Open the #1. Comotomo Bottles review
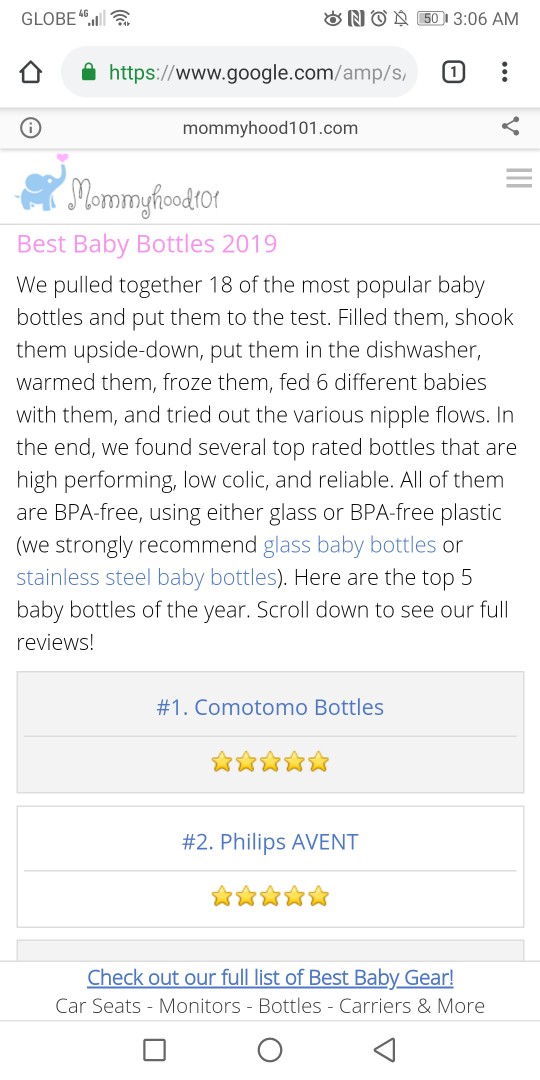 [270, 707]
